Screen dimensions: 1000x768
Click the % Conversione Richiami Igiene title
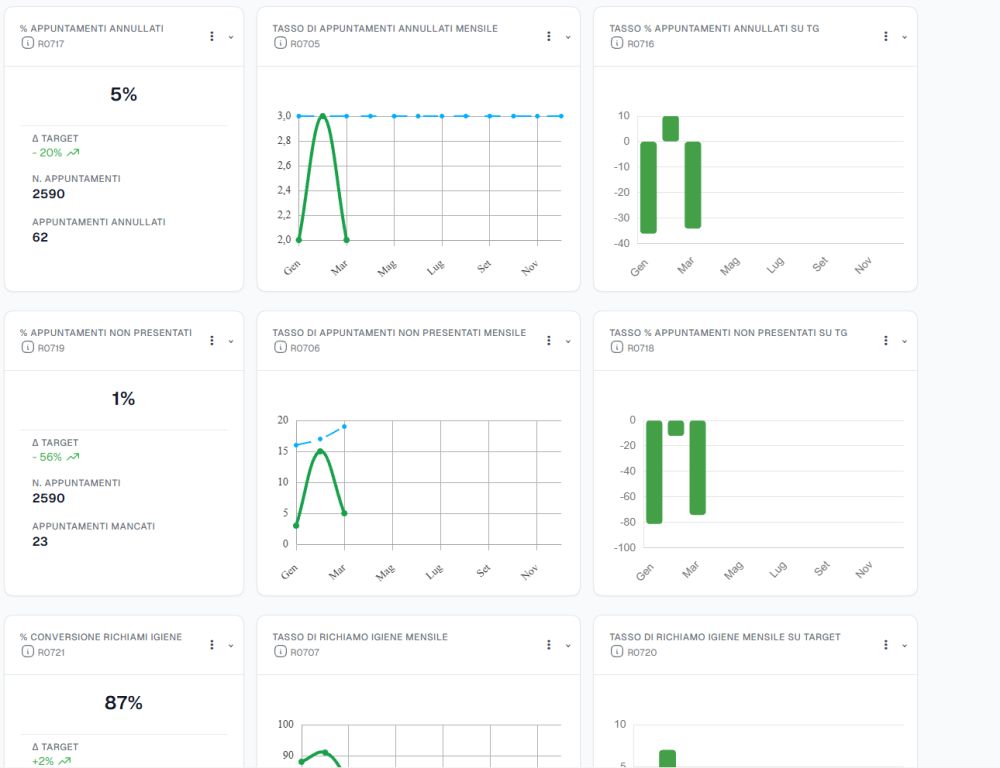tap(101, 637)
